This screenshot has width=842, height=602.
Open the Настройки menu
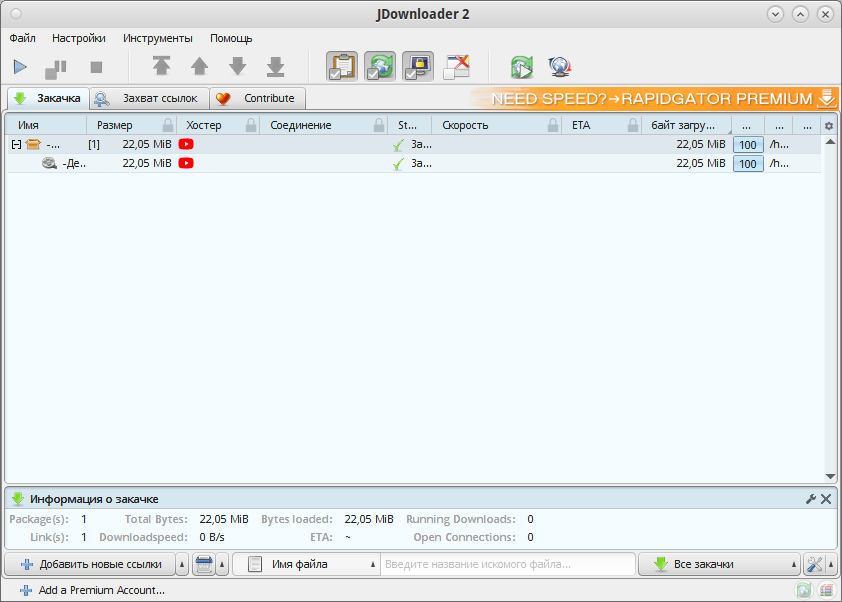79,38
